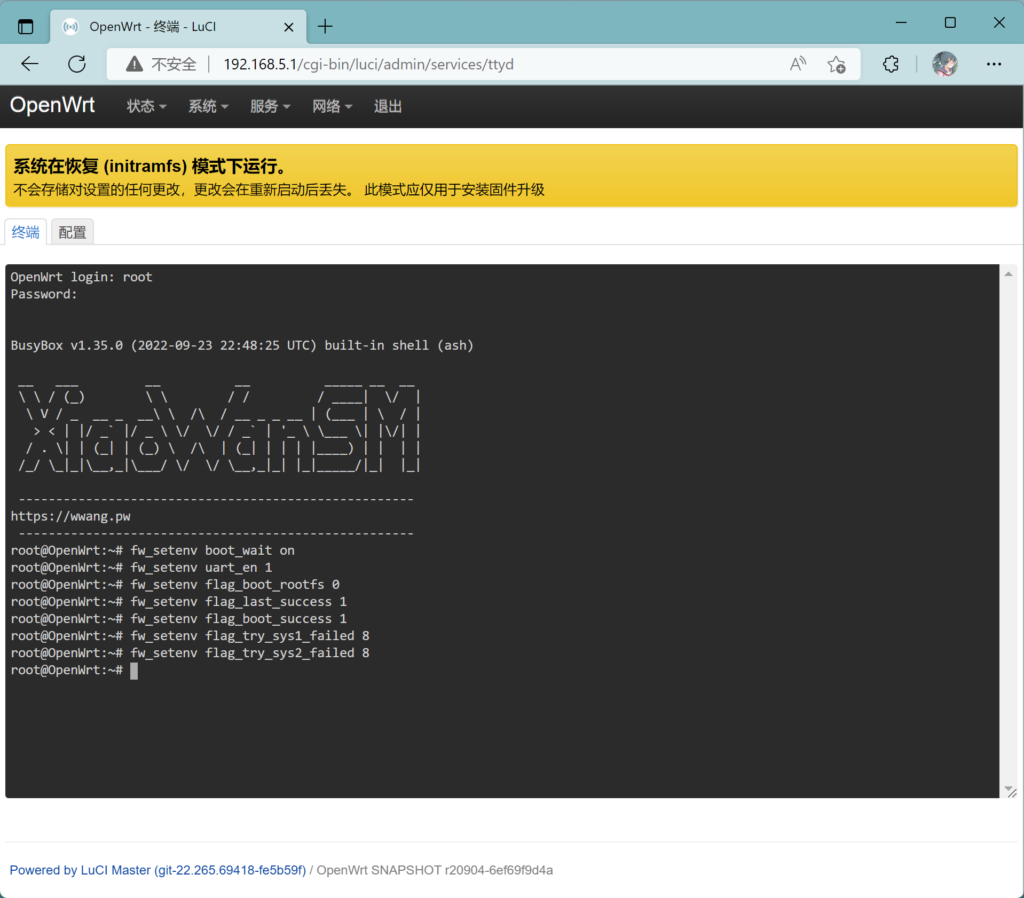
Task: Click the 'flag_boot_rootfs 0' command line
Action: pyautogui.click(x=175, y=585)
